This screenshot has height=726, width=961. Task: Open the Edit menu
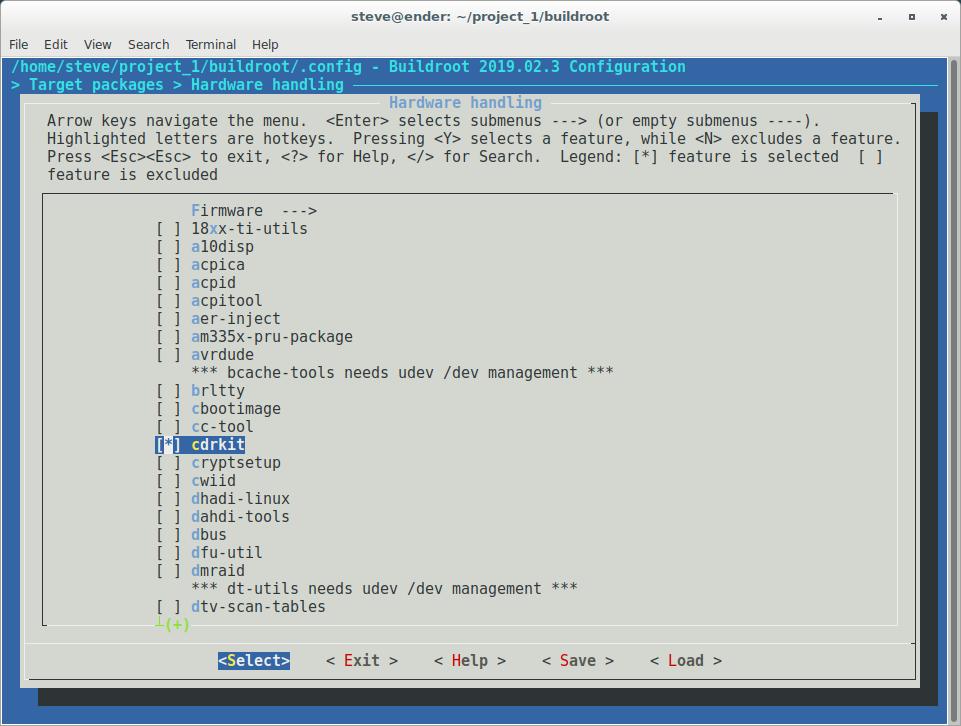tap(56, 45)
